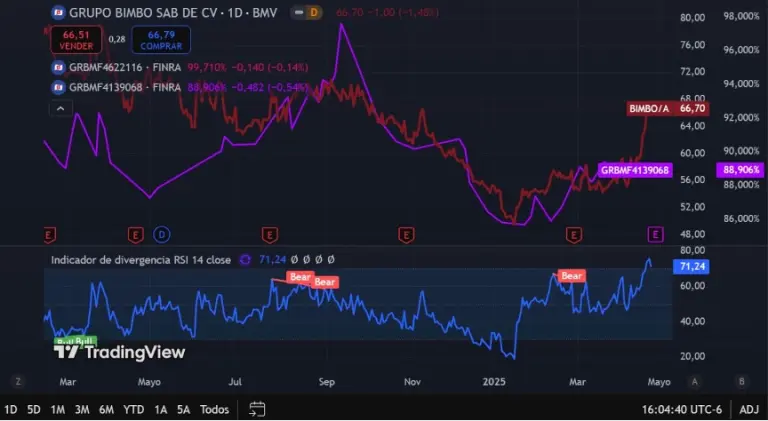Image resolution: width=768 pixels, height=421 pixels.
Task: Open timezone menu at 16:04:40 UTC-6
Action: (x=682, y=409)
